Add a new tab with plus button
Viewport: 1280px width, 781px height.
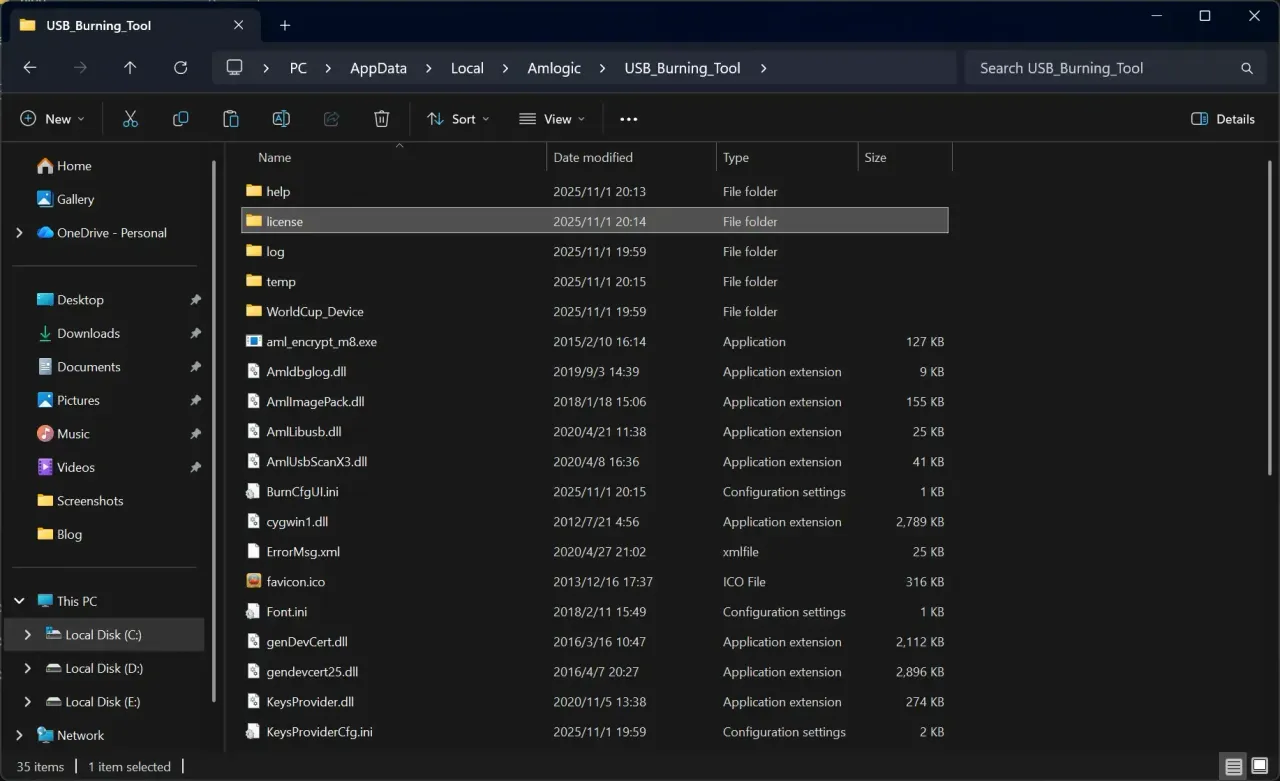coord(285,25)
